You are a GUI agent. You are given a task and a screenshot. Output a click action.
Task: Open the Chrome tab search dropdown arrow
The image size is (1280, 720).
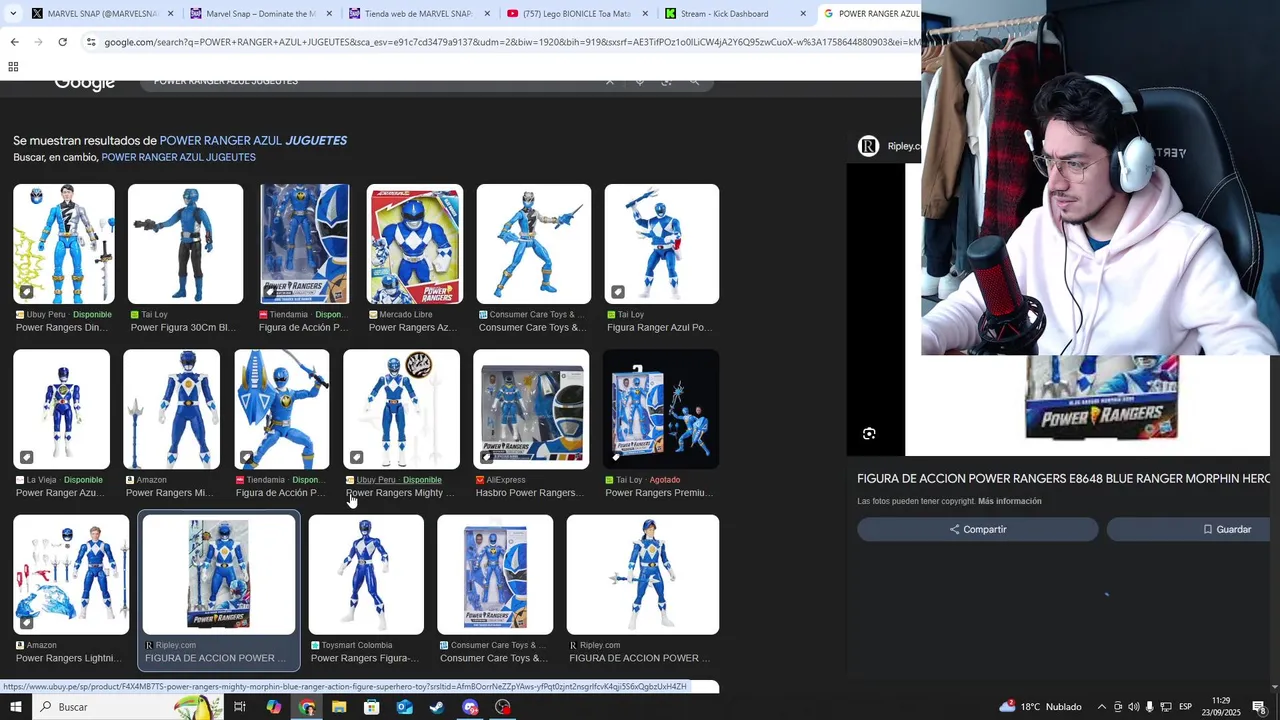tap(13, 14)
